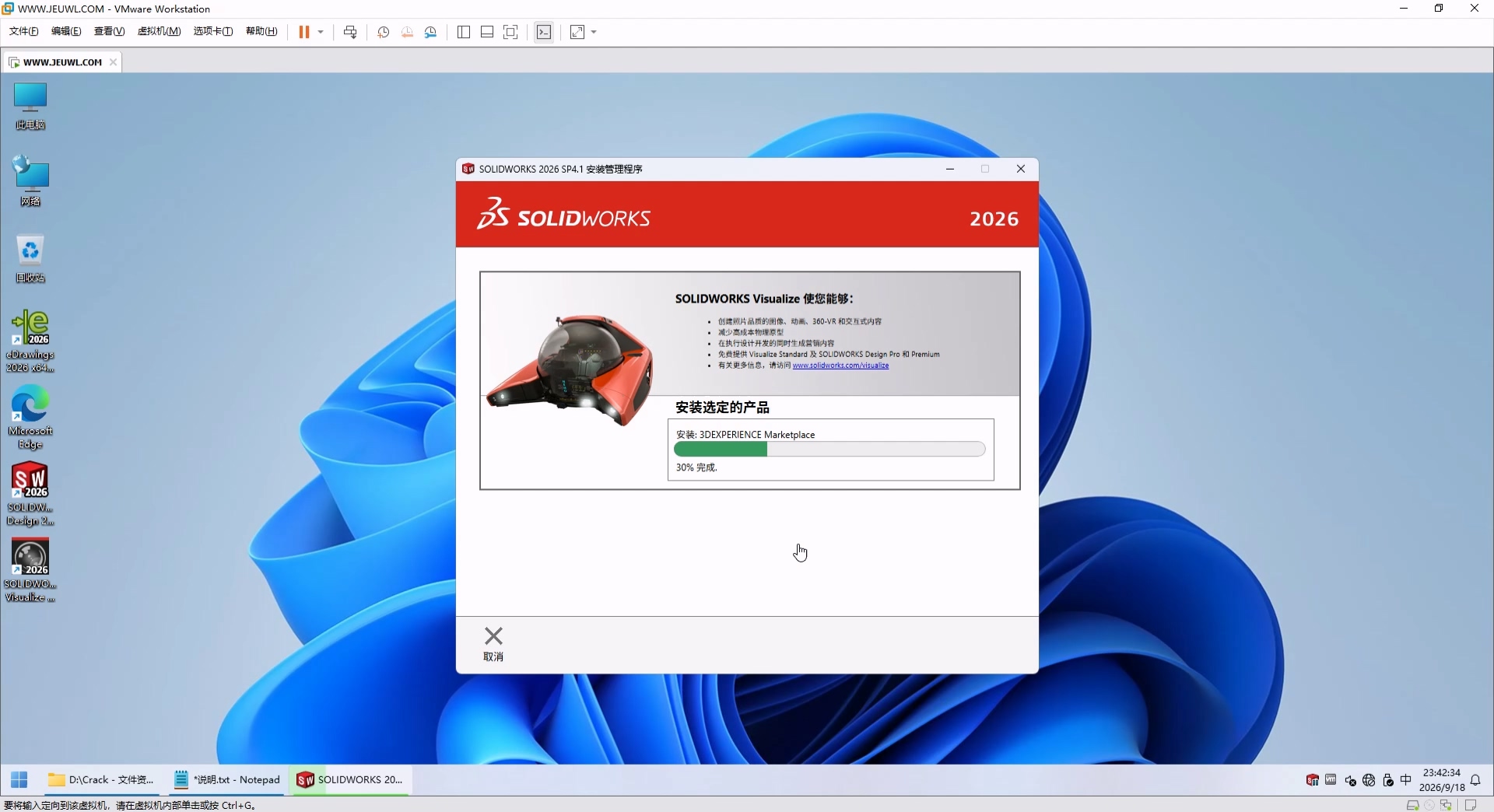Click the installation progress bar at 30%
Image resolution: width=1494 pixels, height=812 pixels.
(x=829, y=449)
